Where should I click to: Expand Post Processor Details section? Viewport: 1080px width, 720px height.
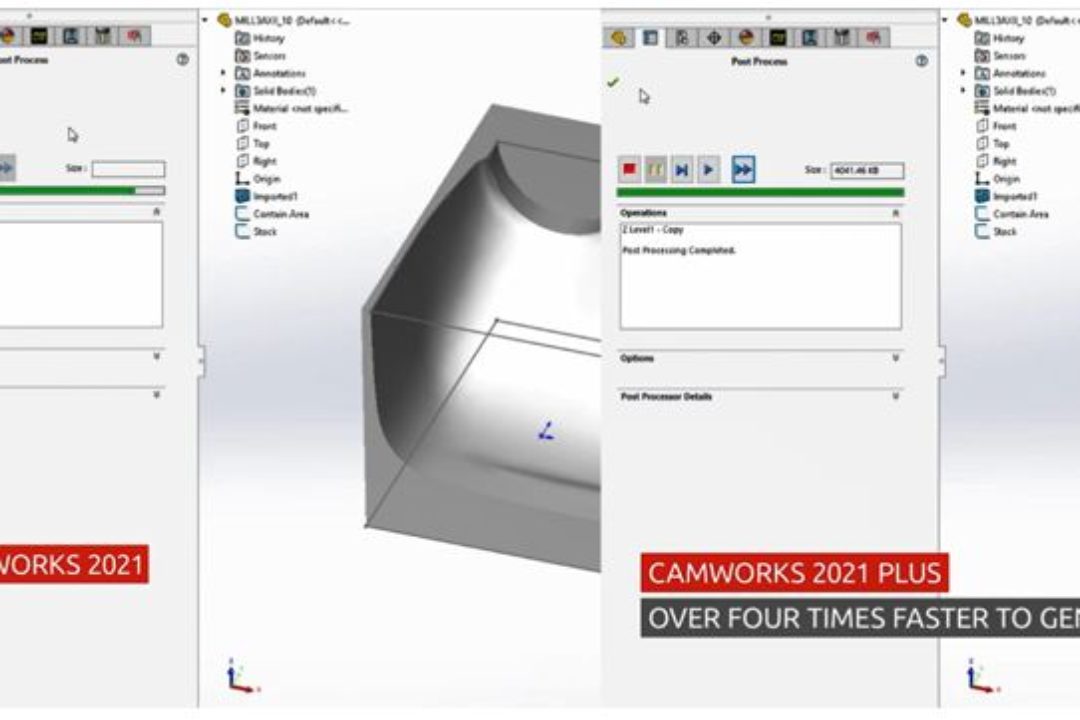coord(895,396)
